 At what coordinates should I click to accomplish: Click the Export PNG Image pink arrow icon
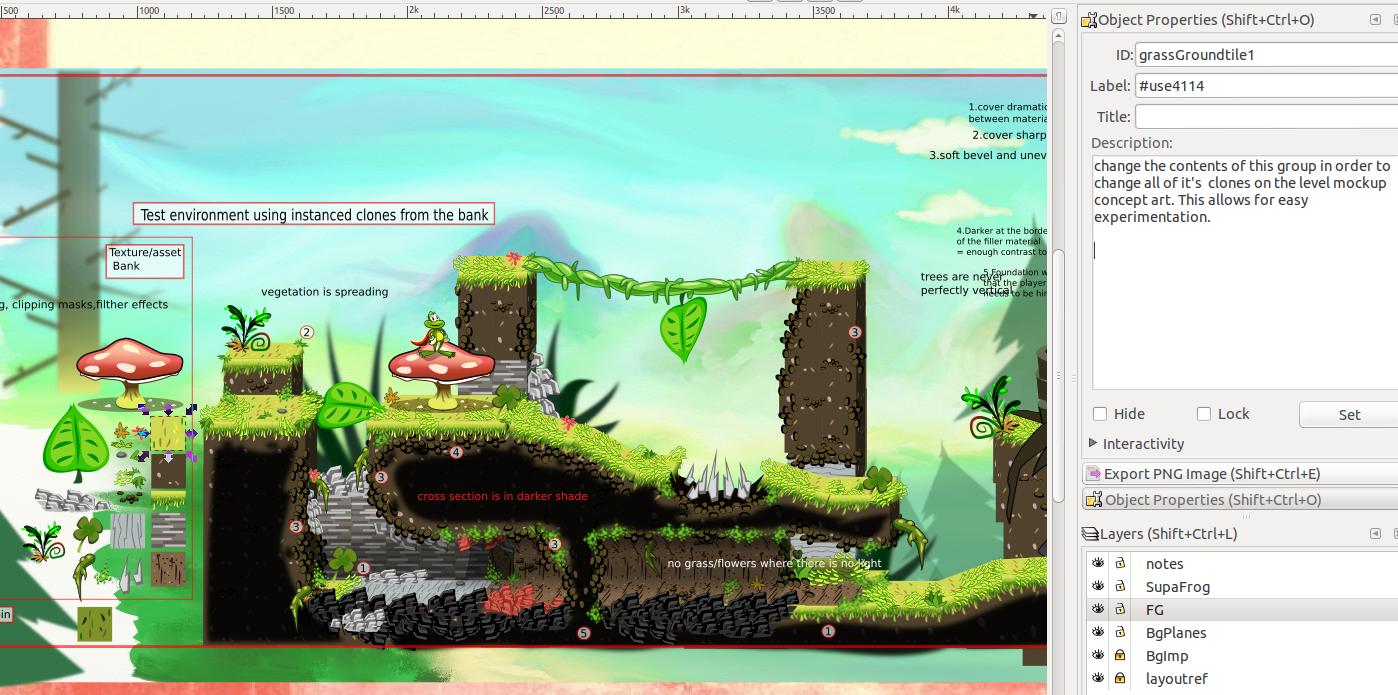pyautogui.click(x=1091, y=473)
